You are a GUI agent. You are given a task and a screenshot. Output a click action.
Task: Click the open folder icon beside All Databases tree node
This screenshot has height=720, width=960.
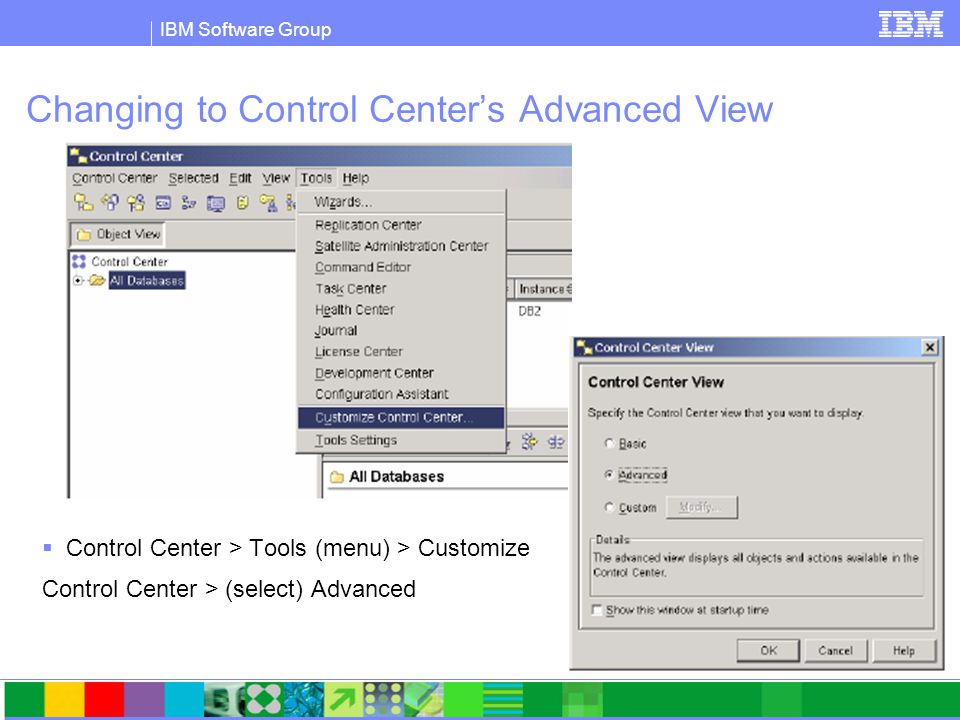coord(97,280)
